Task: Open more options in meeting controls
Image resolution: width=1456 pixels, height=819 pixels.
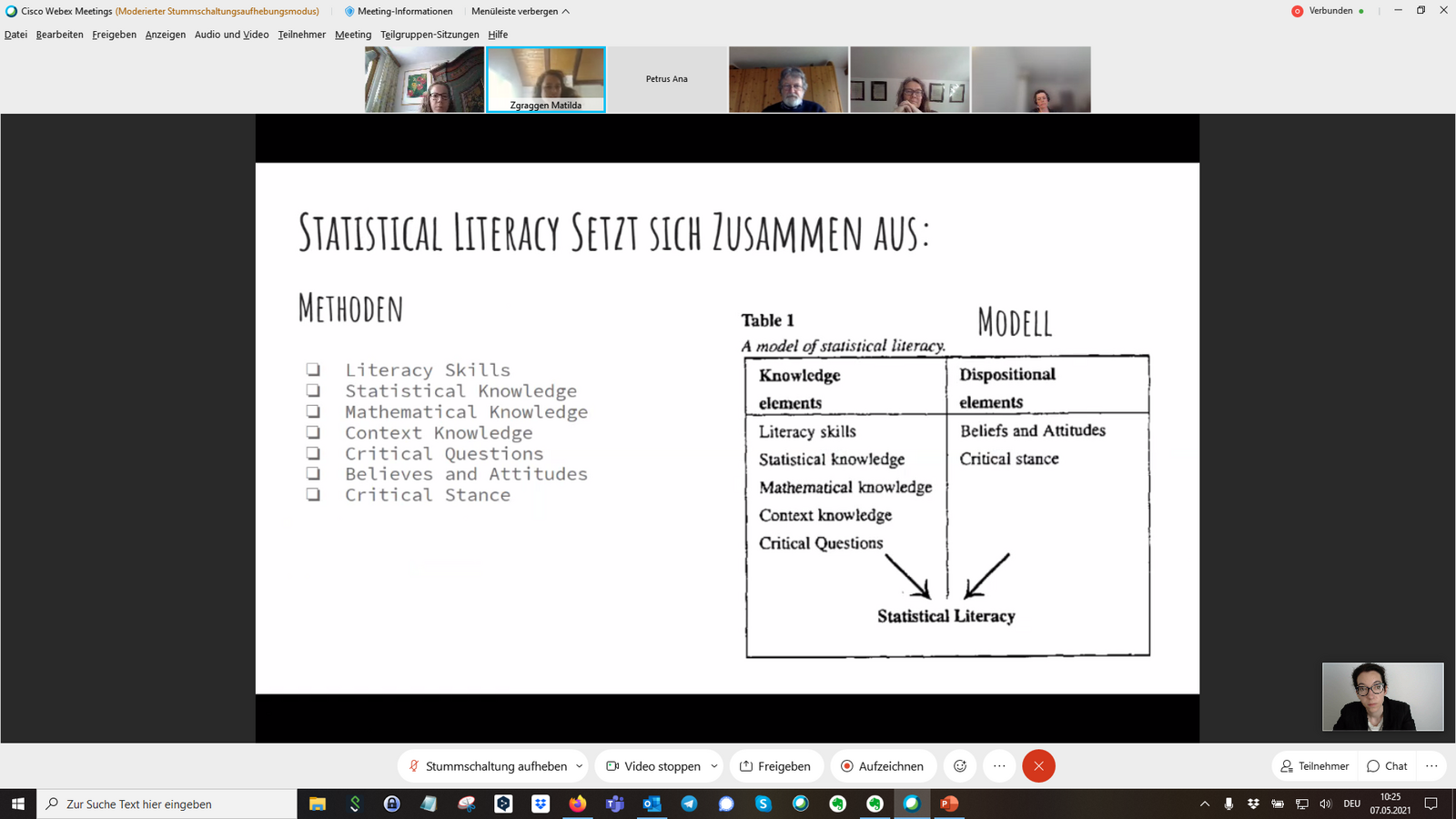Action: 999,766
